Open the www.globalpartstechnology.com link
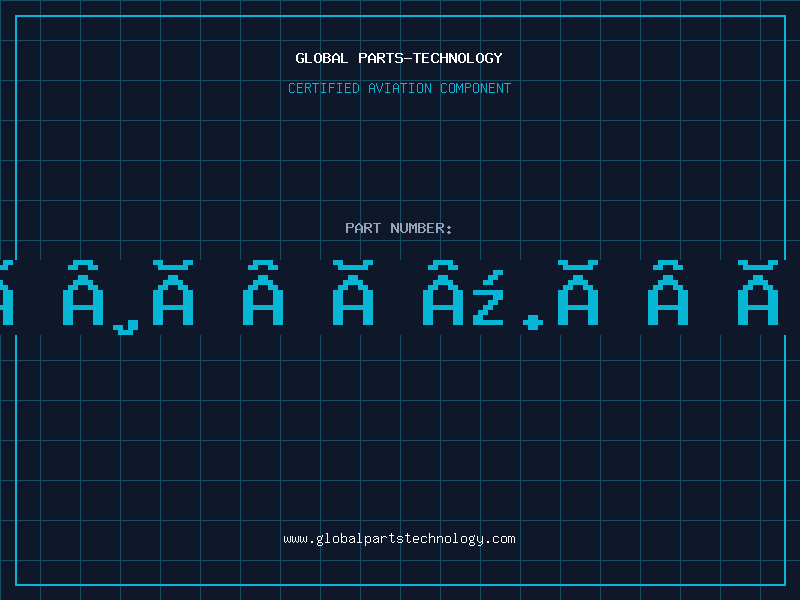The image size is (800, 600). [x=399, y=539]
